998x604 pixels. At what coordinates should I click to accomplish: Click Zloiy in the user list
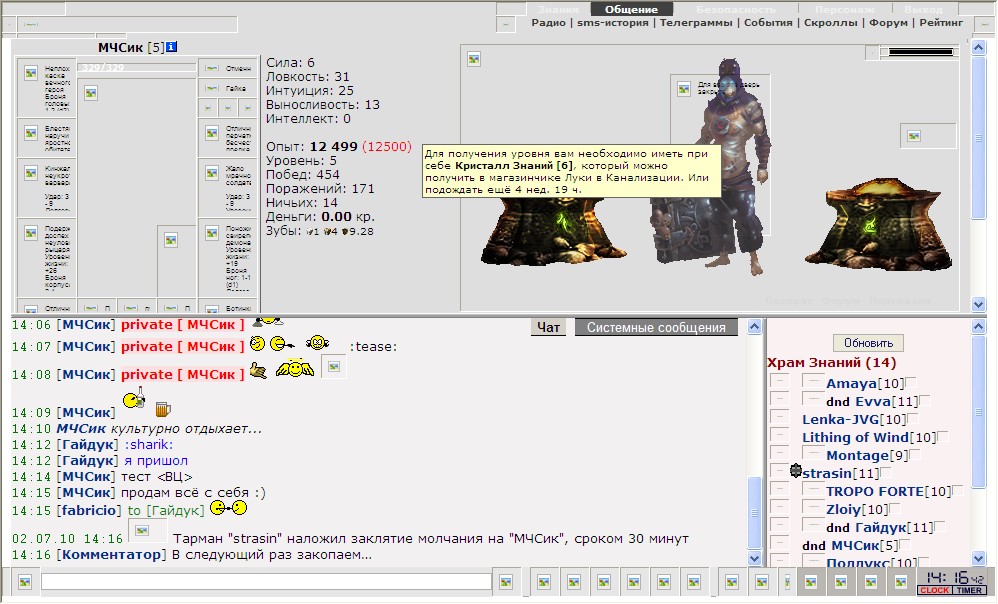(x=844, y=509)
